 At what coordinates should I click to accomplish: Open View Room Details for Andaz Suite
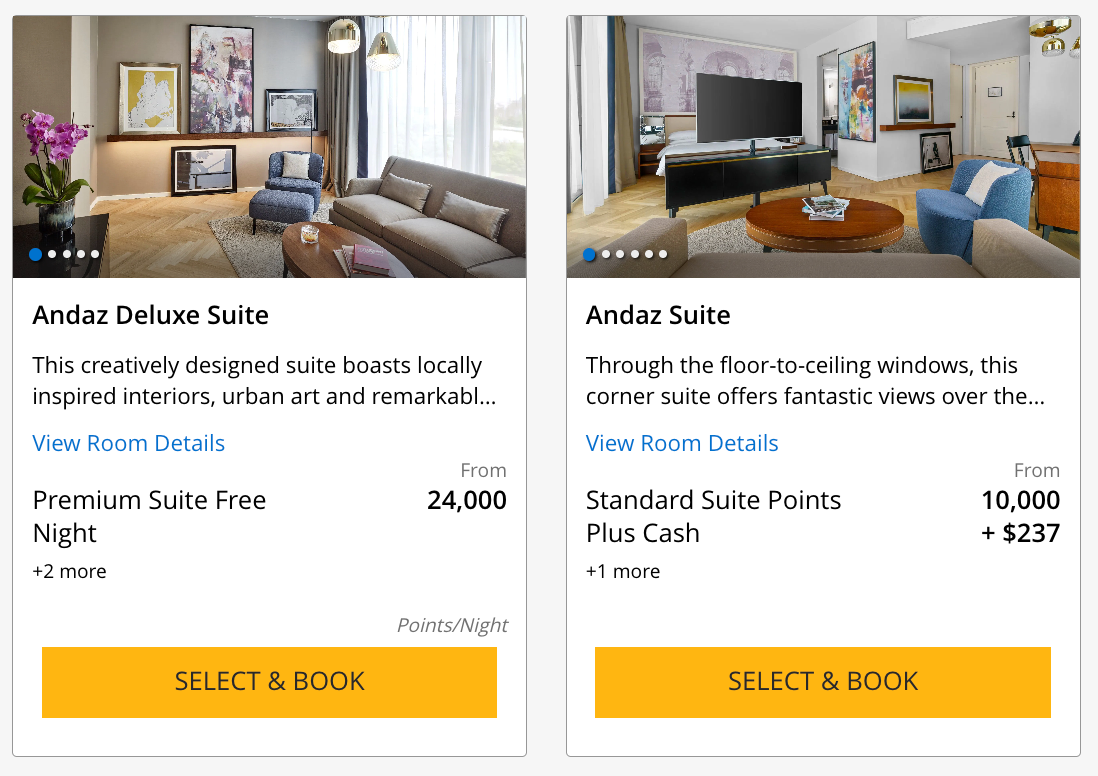click(x=682, y=443)
